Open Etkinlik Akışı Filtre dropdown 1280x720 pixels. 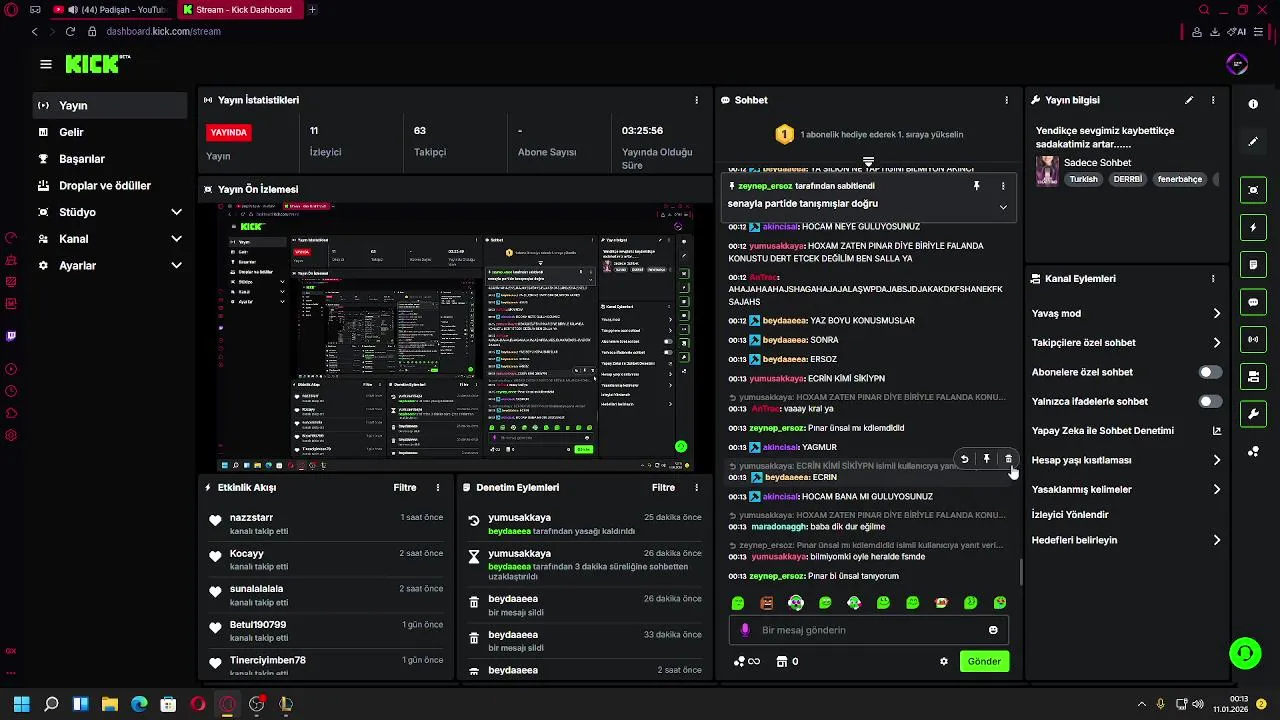pyautogui.click(x=405, y=488)
